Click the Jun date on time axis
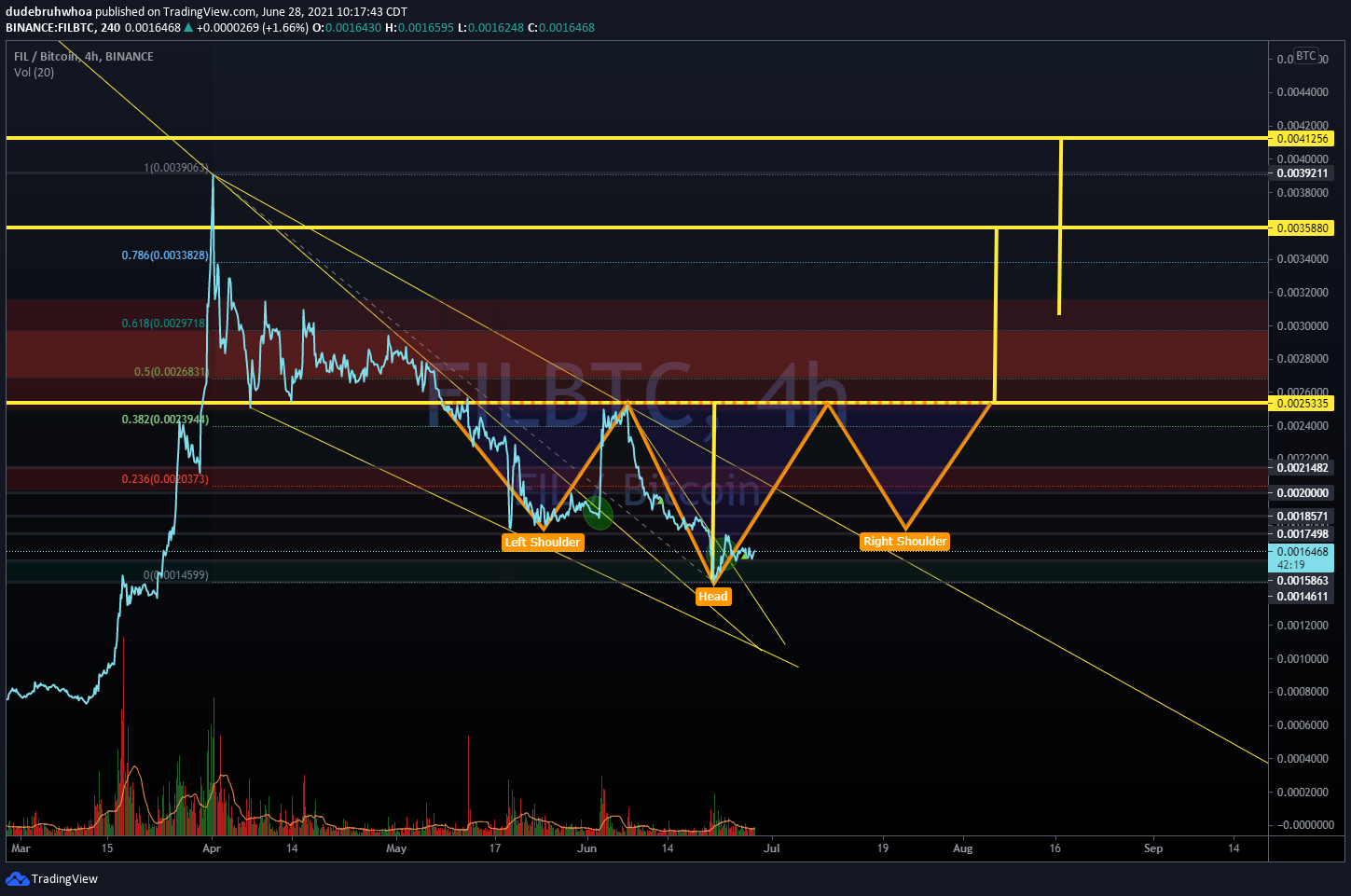Image resolution: width=1351 pixels, height=896 pixels. (586, 848)
